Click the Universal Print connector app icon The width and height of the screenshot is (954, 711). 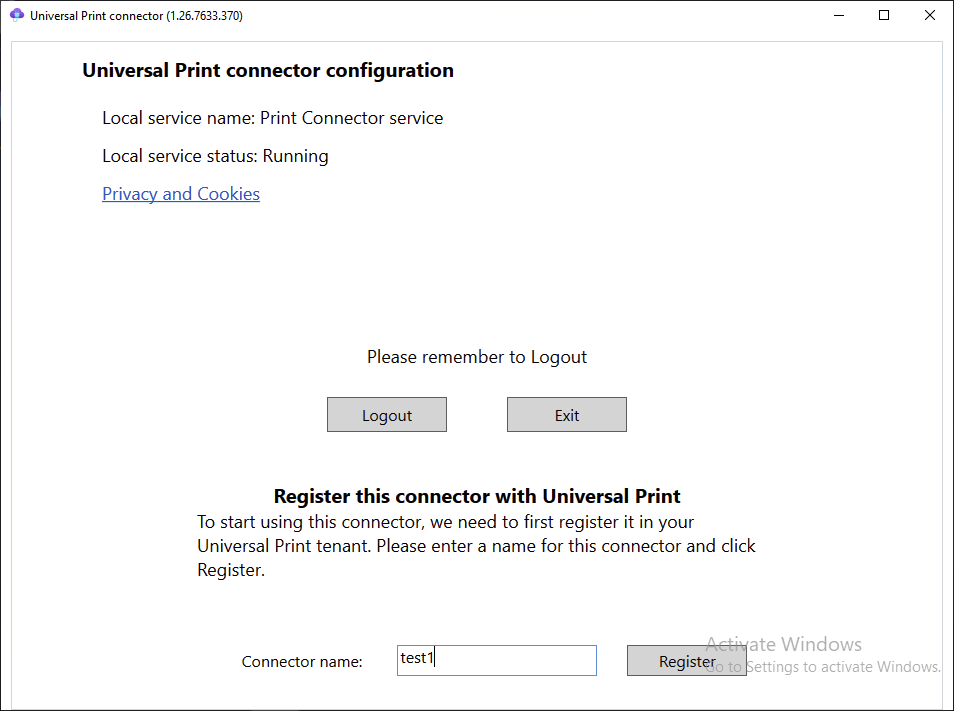tap(16, 15)
